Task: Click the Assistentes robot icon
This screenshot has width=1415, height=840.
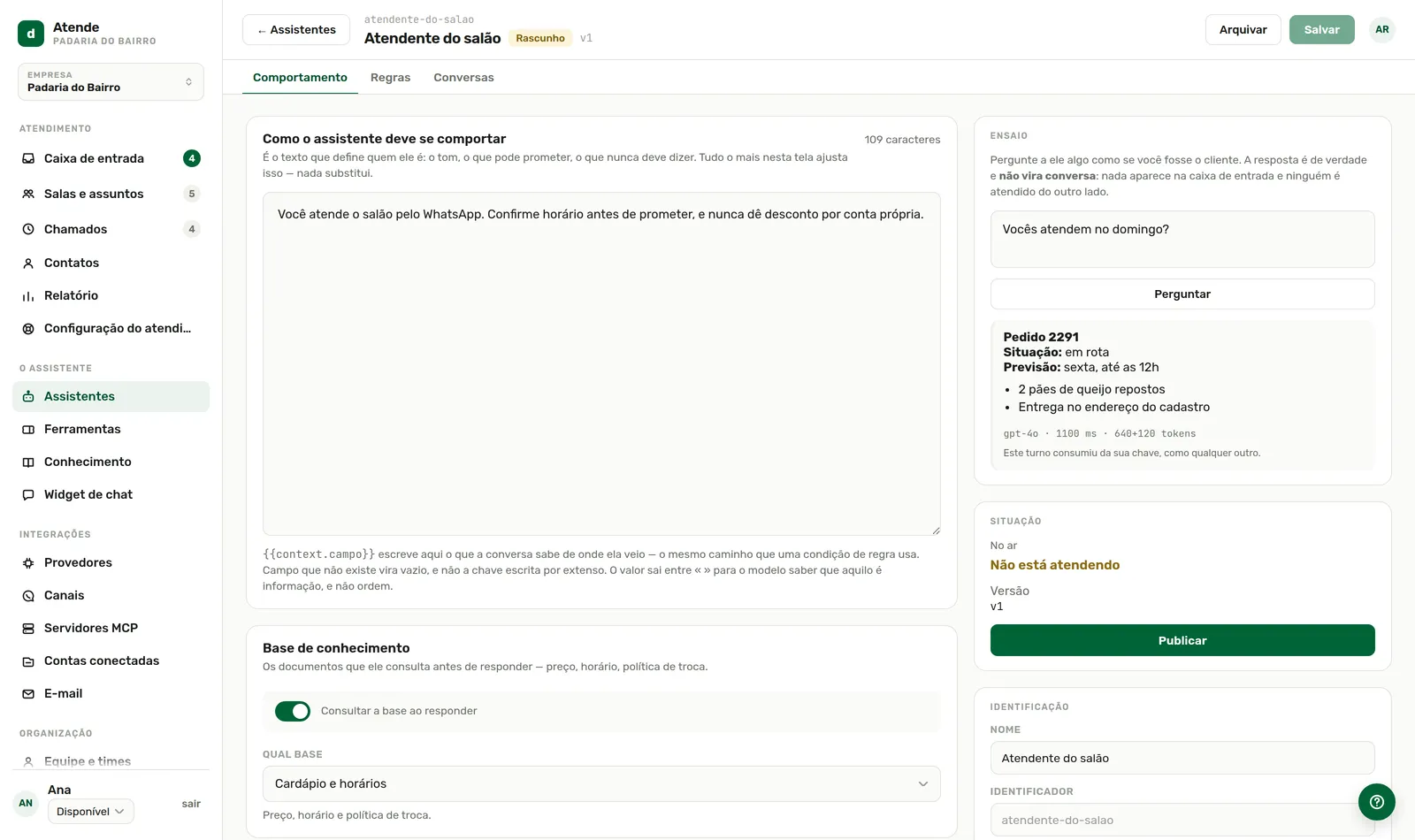Action: pos(28,396)
